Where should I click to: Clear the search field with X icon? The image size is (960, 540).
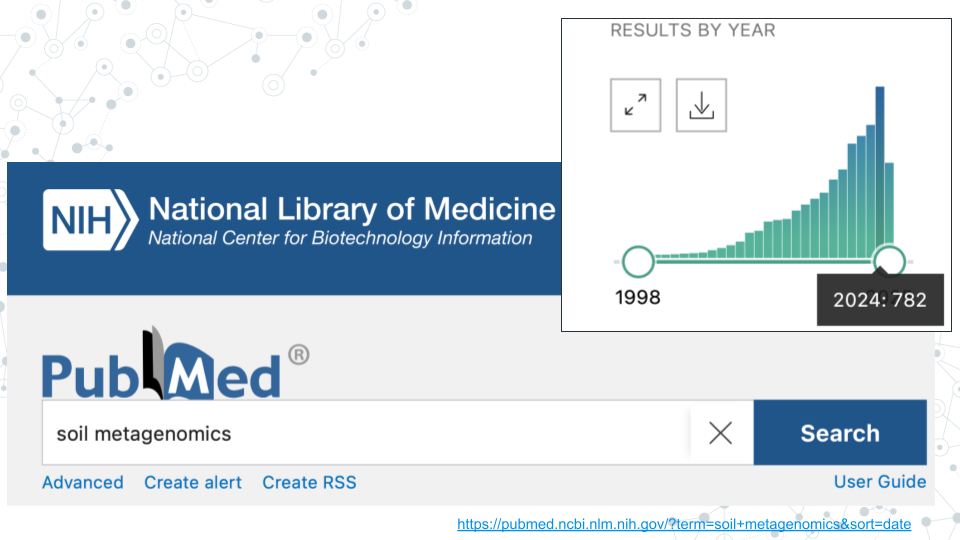click(720, 433)
